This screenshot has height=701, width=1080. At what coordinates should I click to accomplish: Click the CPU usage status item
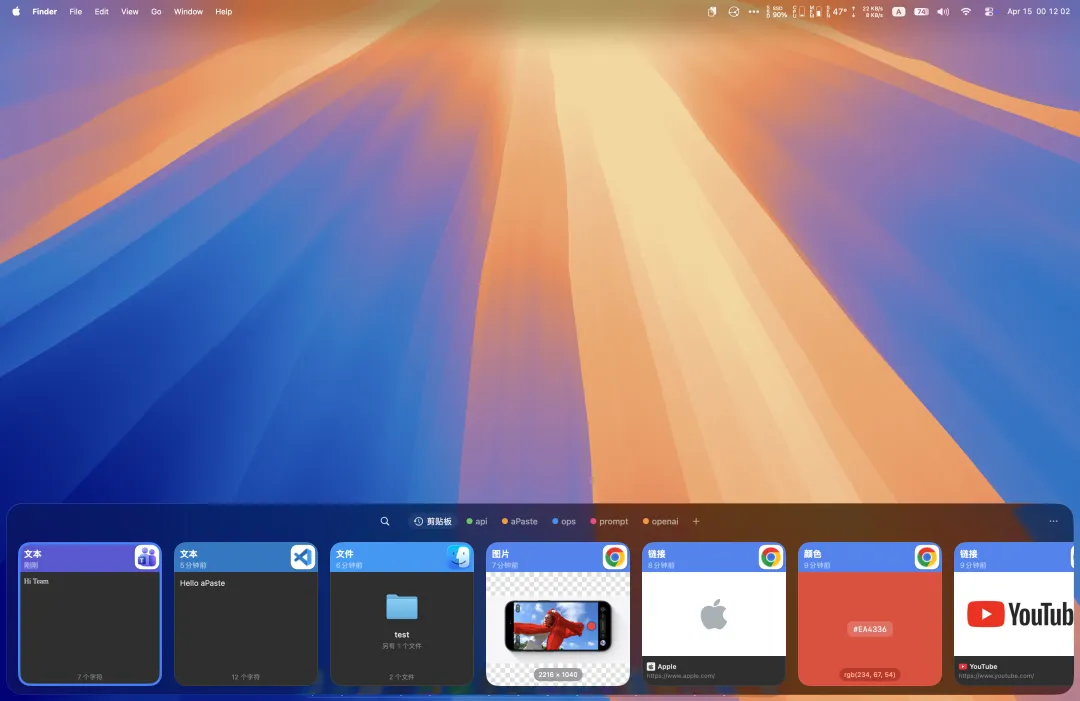coord(799,12)
